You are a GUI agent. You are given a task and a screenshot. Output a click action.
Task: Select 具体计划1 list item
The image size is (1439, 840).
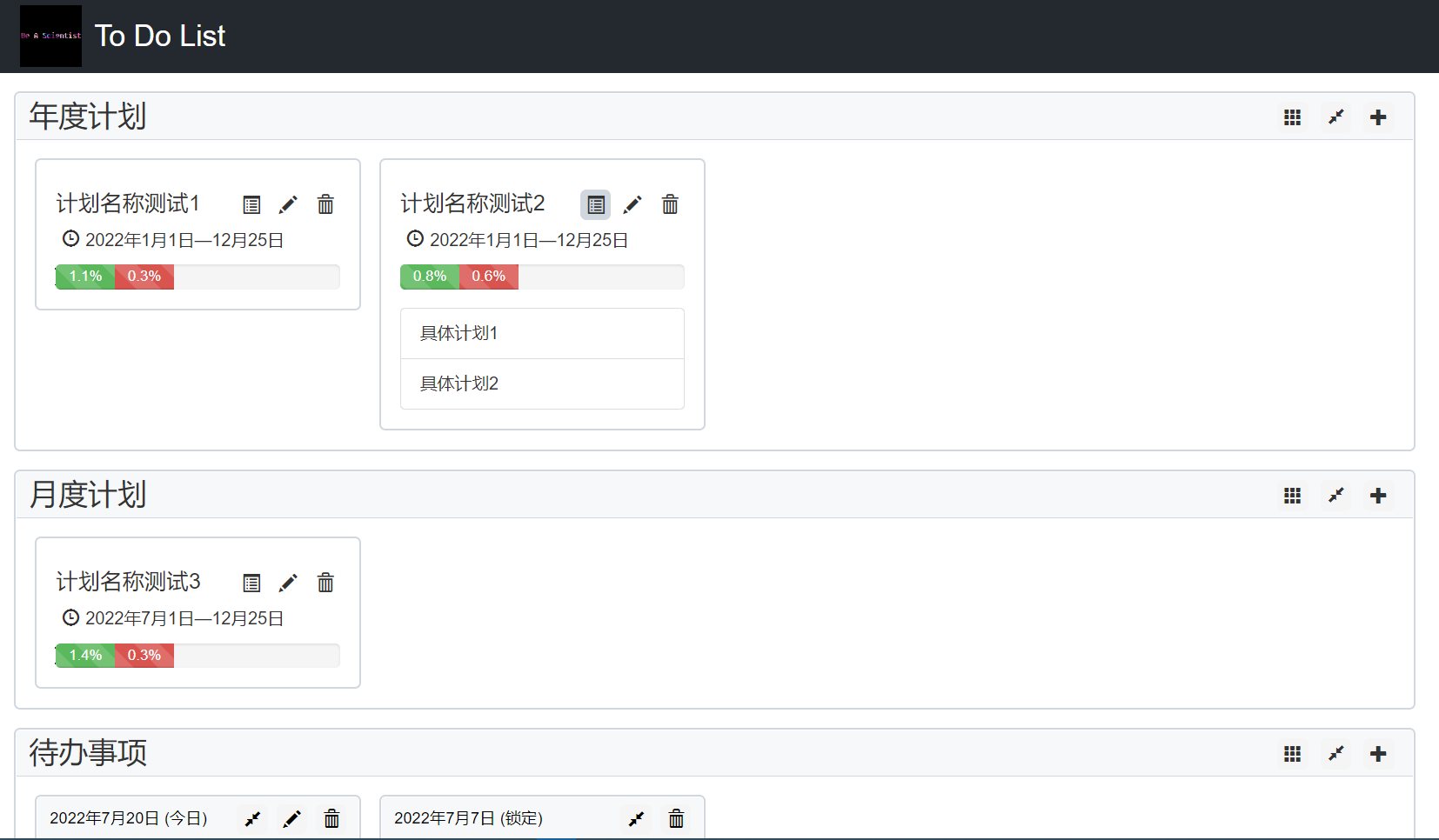pos(541,334)
